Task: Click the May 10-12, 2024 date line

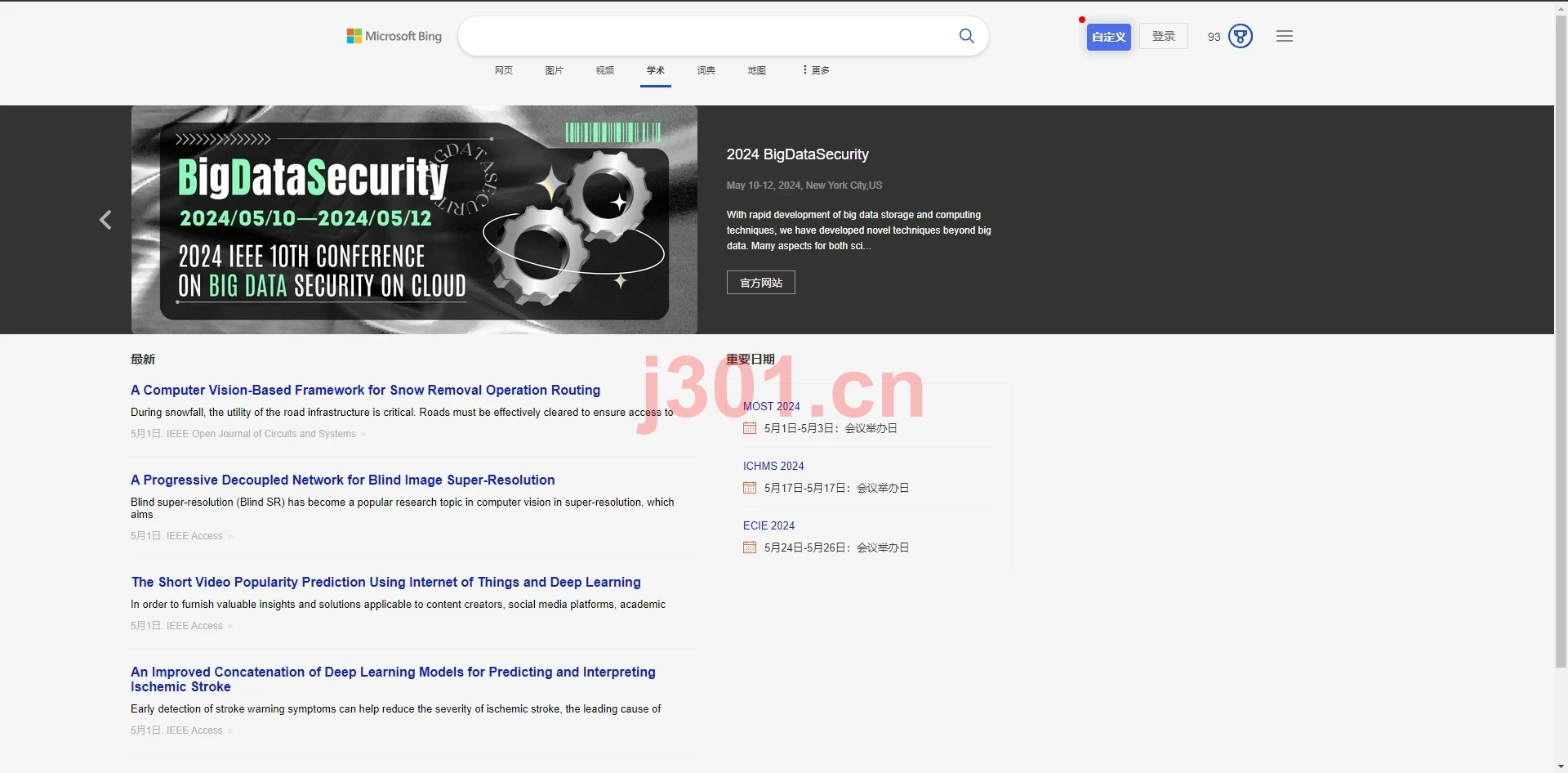Action: (x=804, y=185)
